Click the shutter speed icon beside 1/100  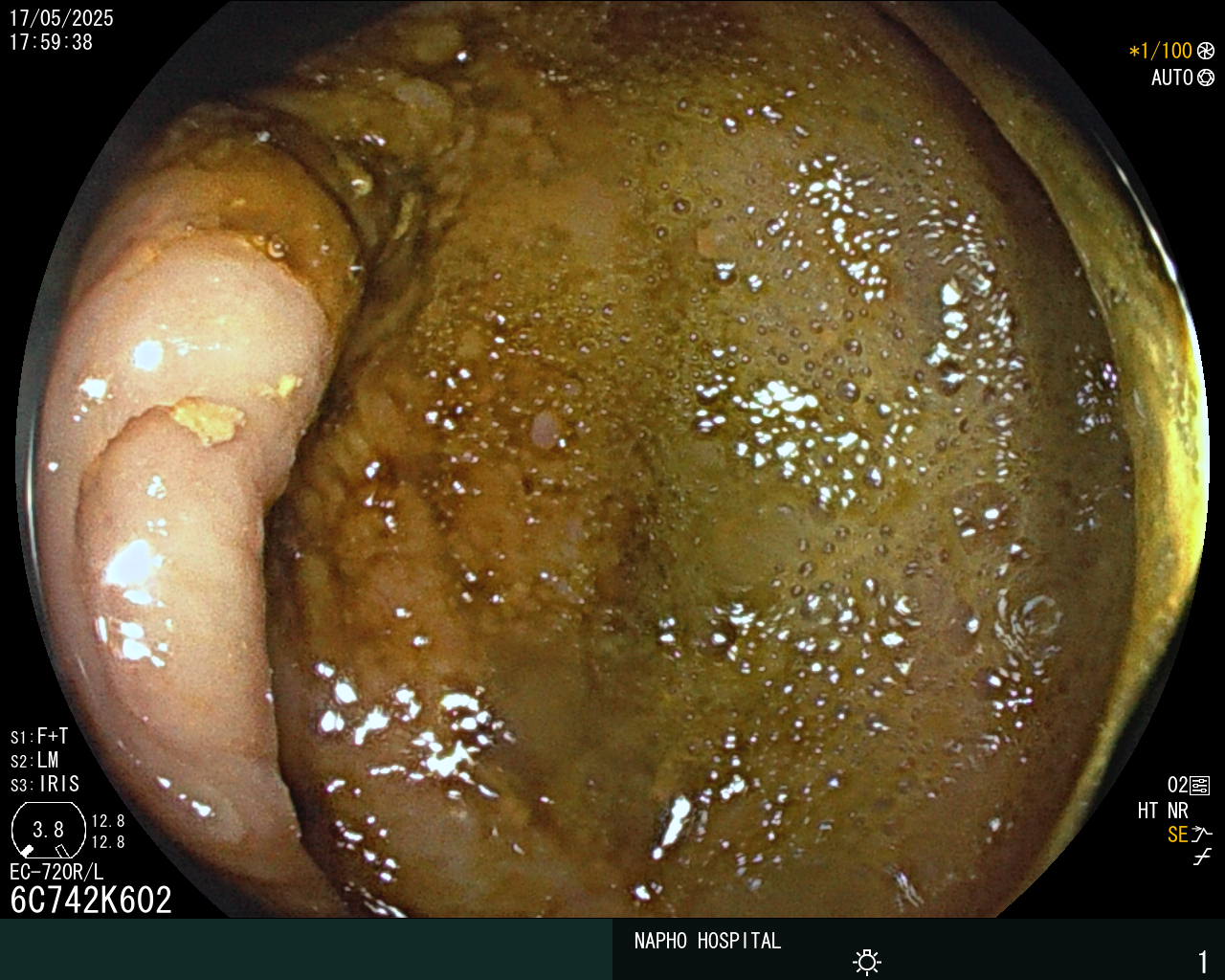tap(1206, 51)
